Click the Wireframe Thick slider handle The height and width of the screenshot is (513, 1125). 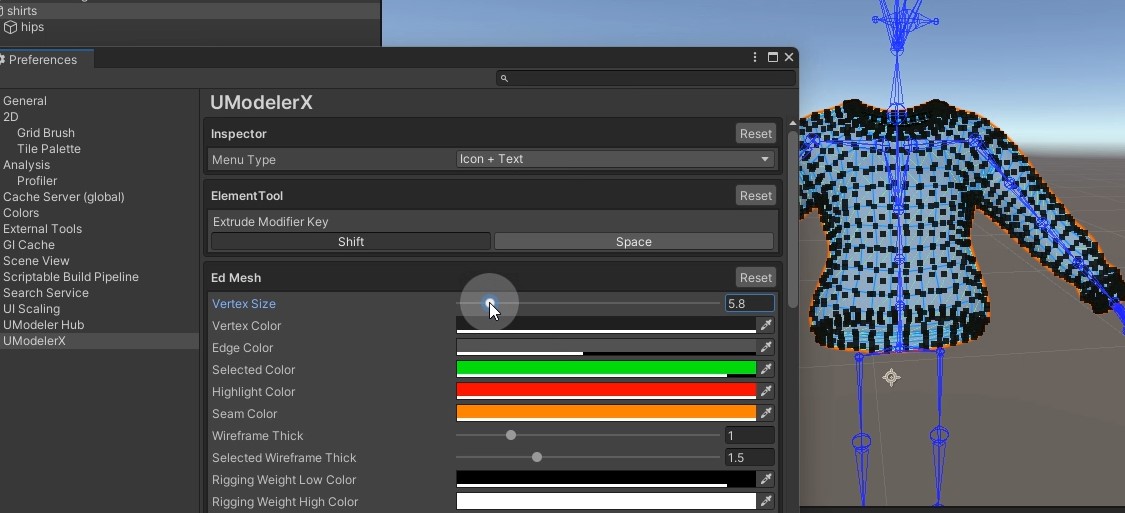511,436
